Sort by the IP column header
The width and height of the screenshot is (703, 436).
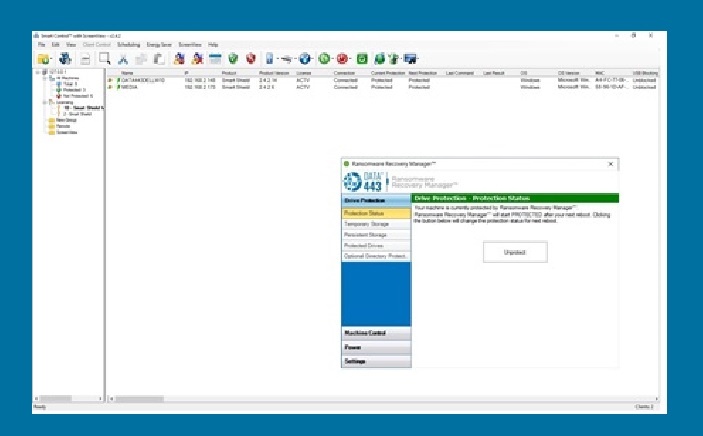click(187, 73)
